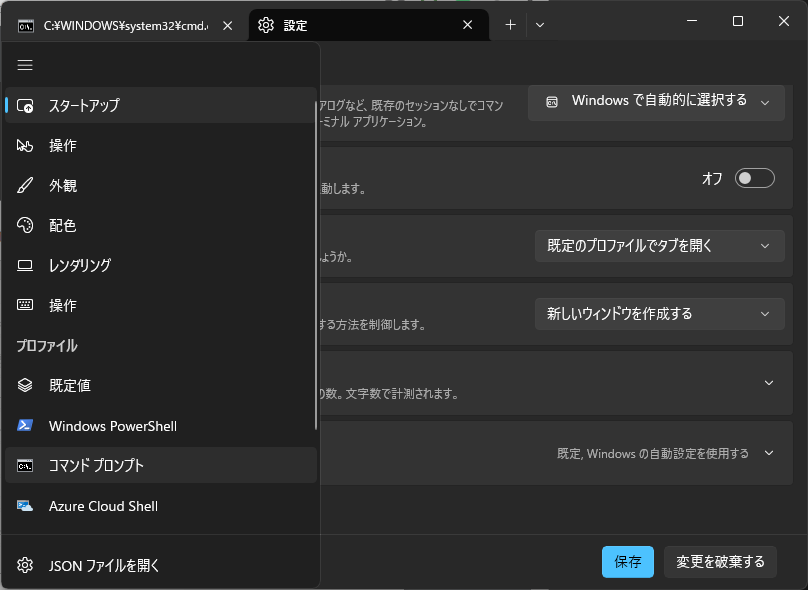808x590 pixels.
Task: Open 外観 settings page
Action: (x=161, y=186)
